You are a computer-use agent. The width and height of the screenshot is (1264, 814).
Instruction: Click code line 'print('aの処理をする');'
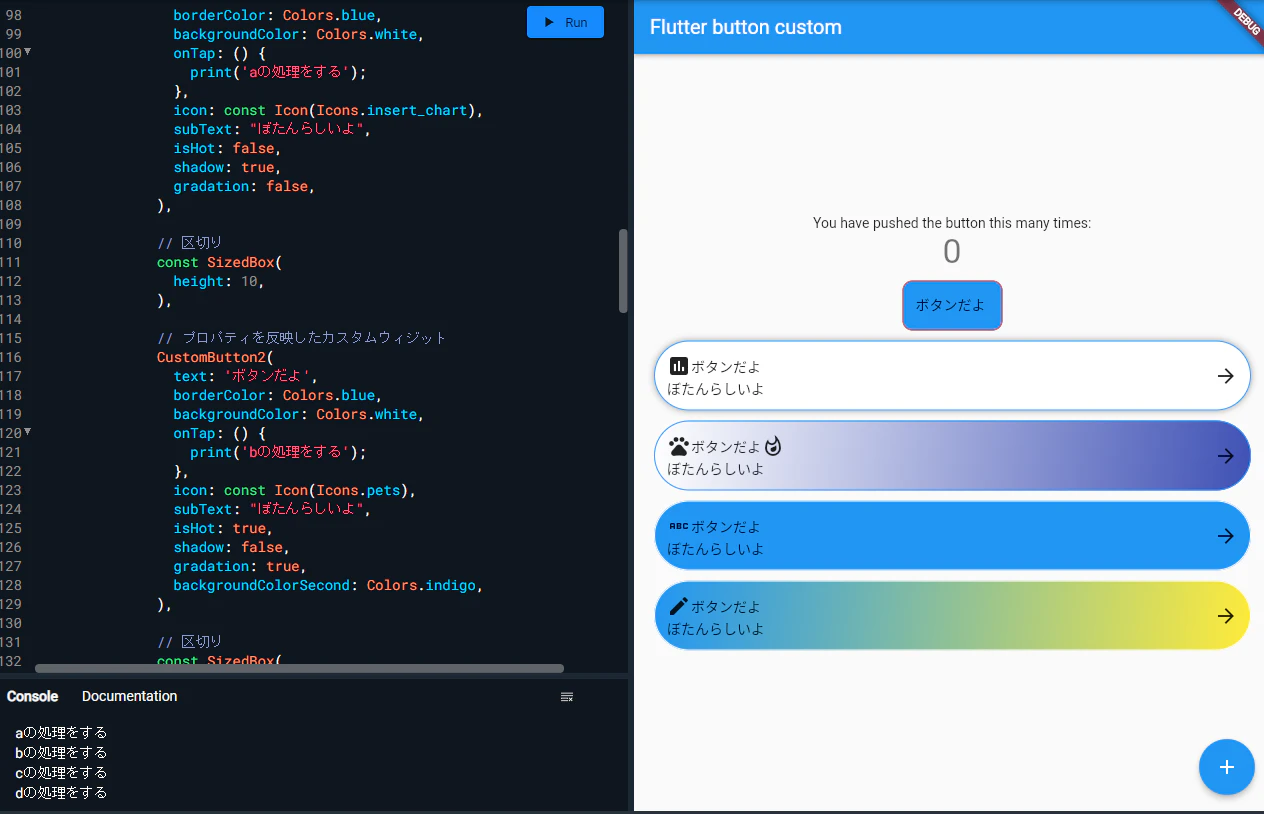coord(278,72)
